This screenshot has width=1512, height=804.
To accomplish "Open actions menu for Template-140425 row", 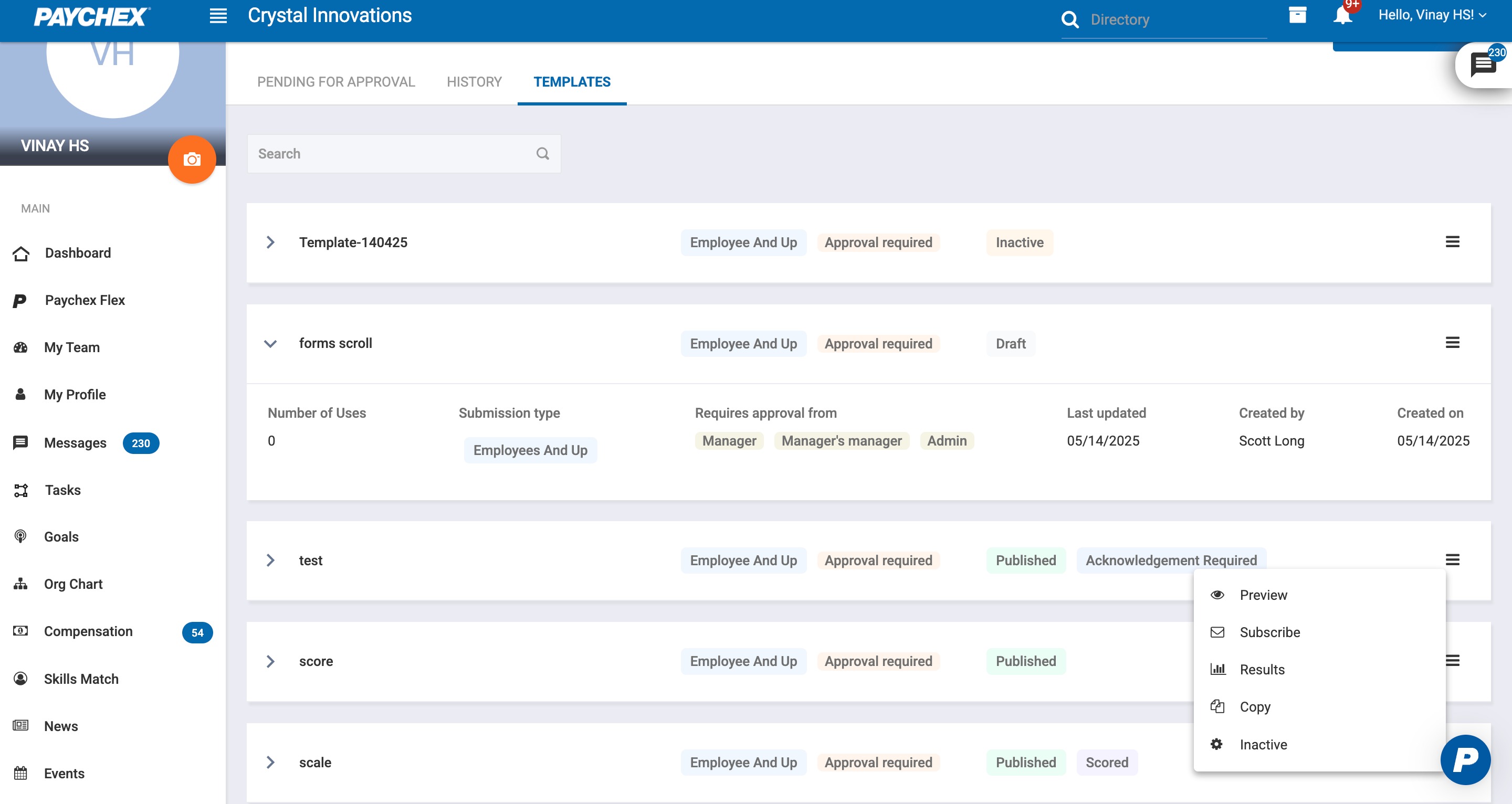I will coord(1452,242).
